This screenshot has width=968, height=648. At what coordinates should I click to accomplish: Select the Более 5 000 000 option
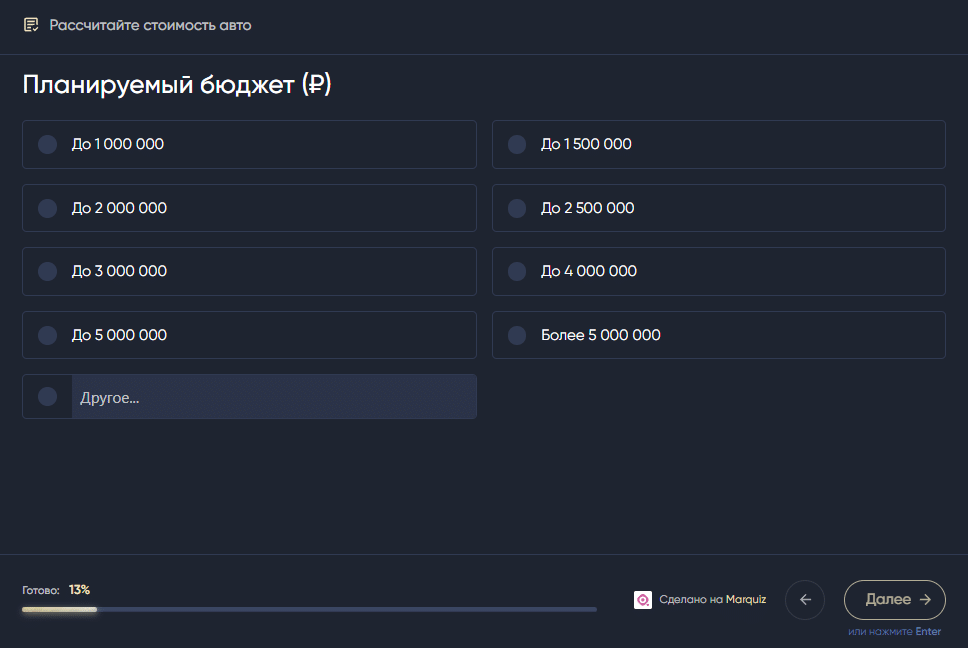click(x=719, y=335)
